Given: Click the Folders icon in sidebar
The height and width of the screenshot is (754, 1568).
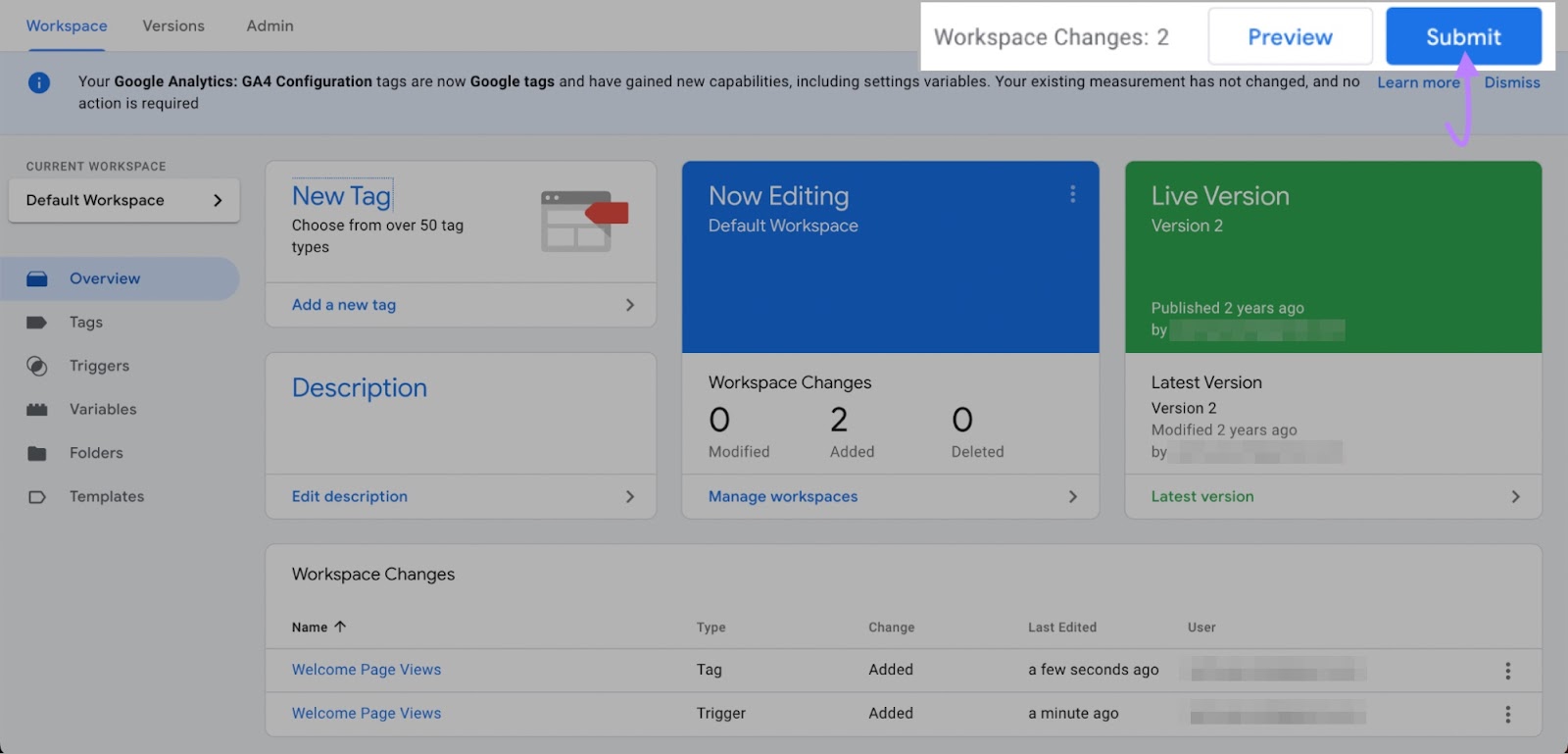Looking at the screenshot, I should [x=37, y=453].
